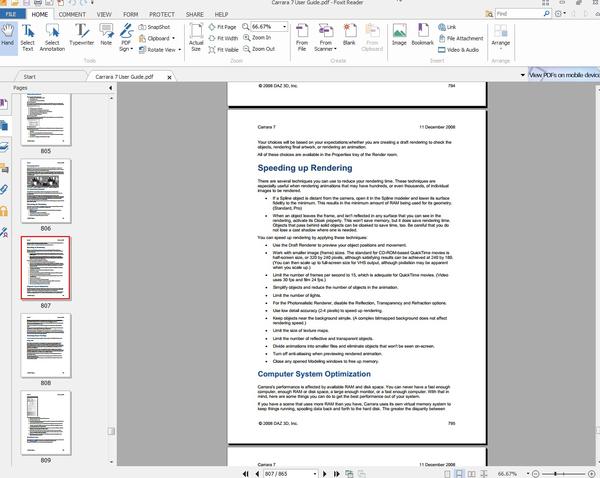Take a SnapShot of the page
Image resolution: width=600 pixels, height=478 pixels.
pyautogui.click(x=154, y=27)
